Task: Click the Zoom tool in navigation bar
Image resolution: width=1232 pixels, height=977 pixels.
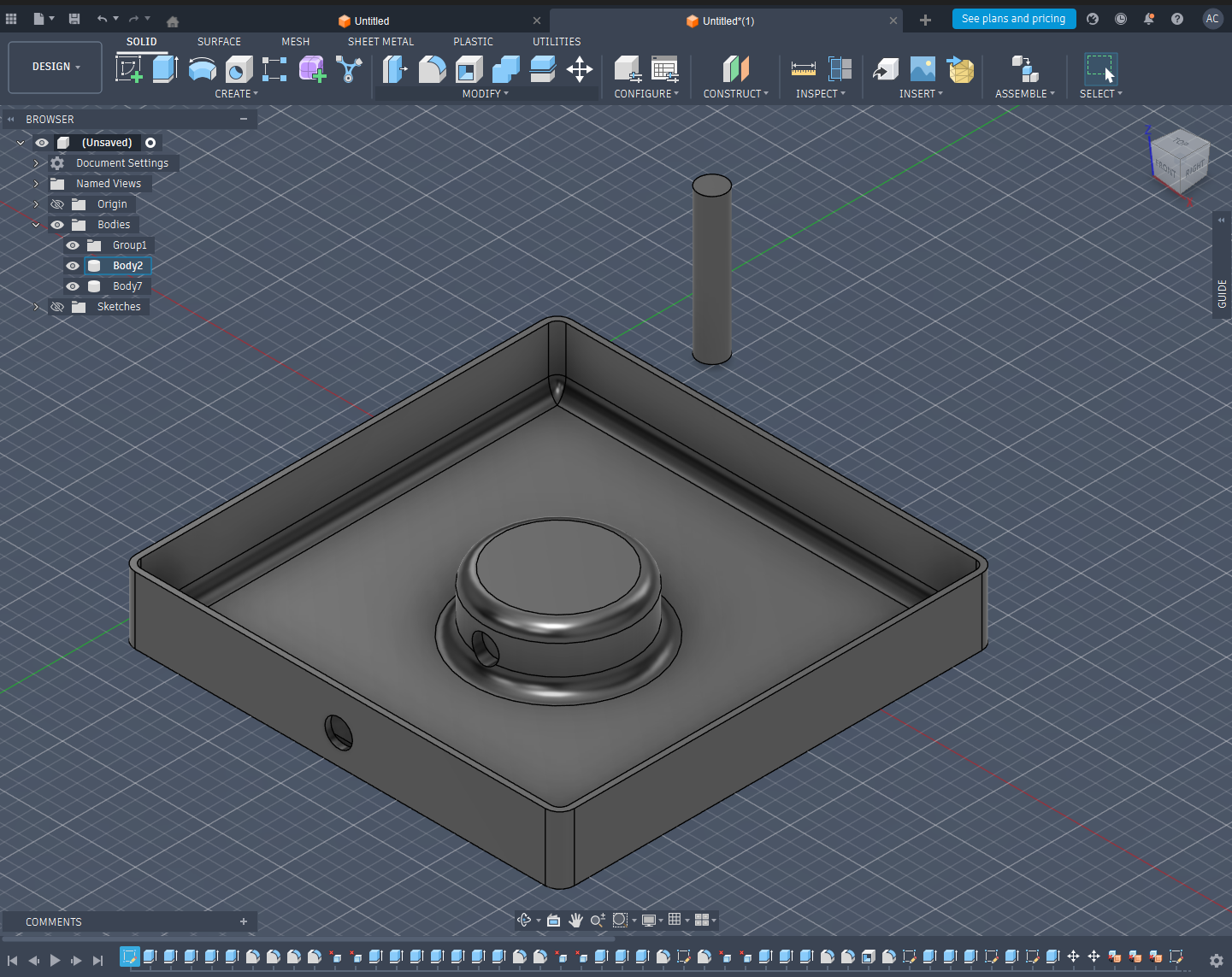Action: (x=598, y=920)
